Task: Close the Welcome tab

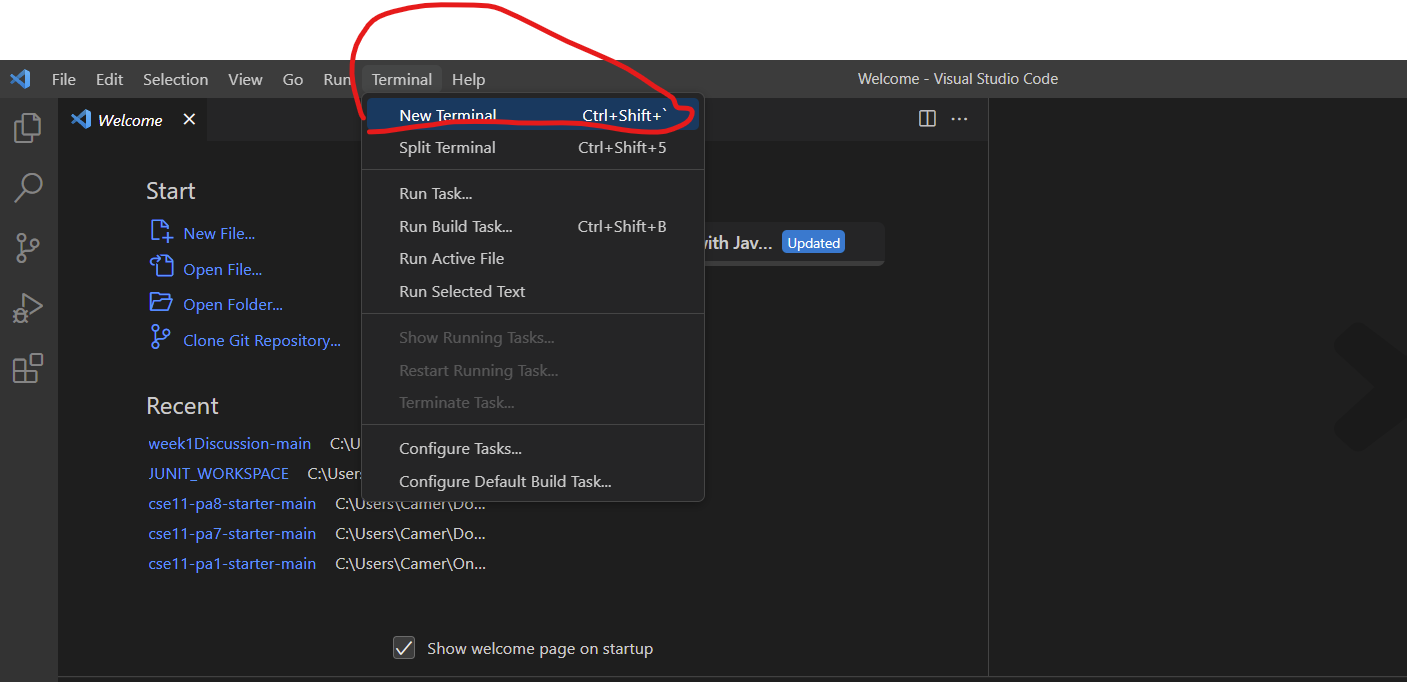Action: pos(189,120)
